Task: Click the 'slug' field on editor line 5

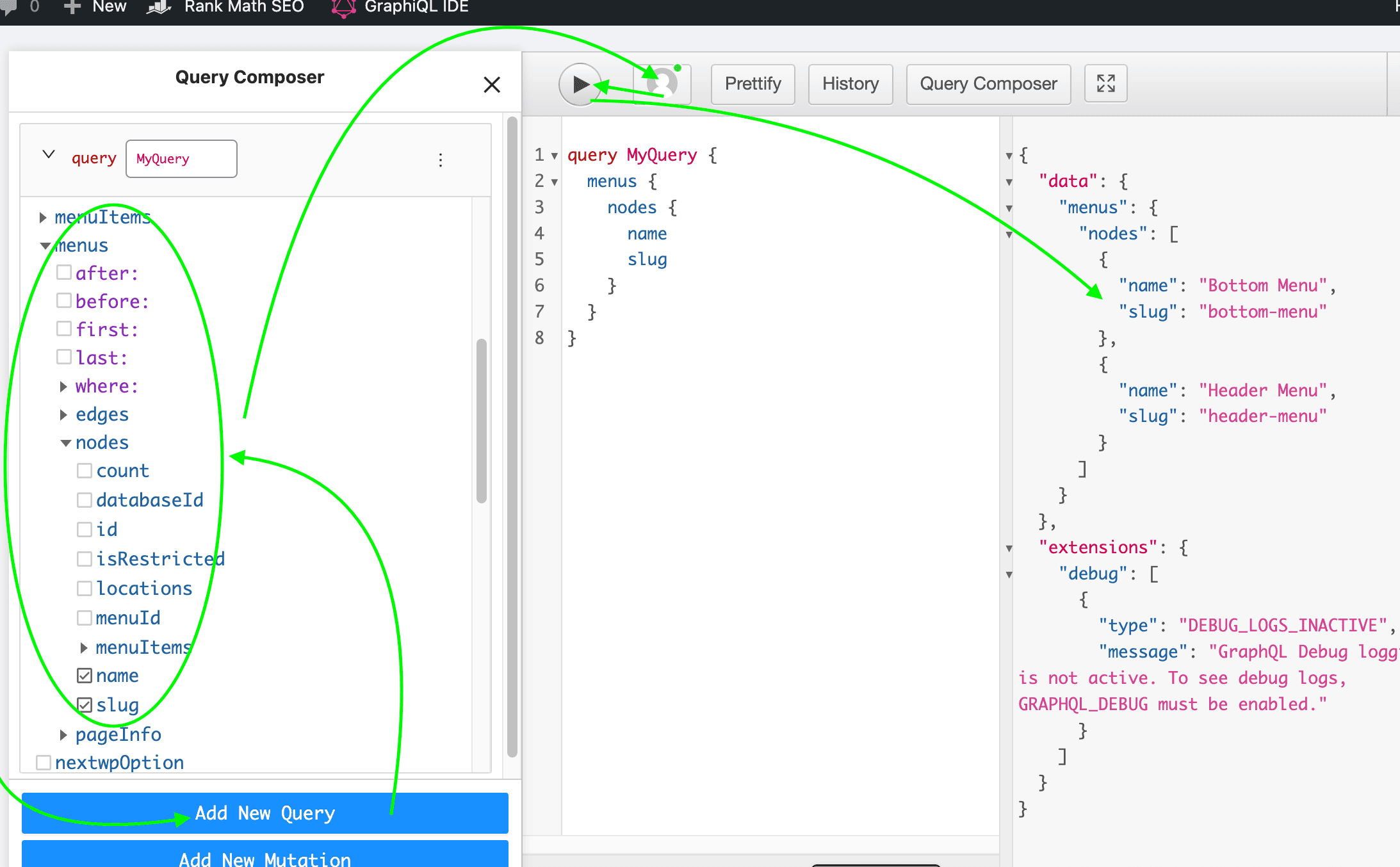Action: point(647,260)
